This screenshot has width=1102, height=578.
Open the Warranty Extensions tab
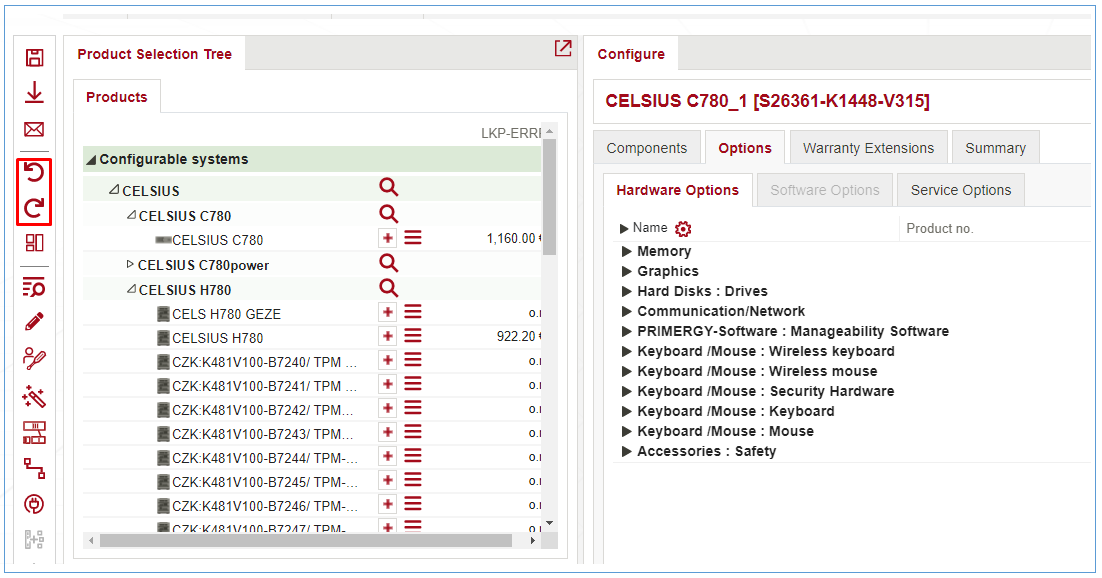point(869,148)
